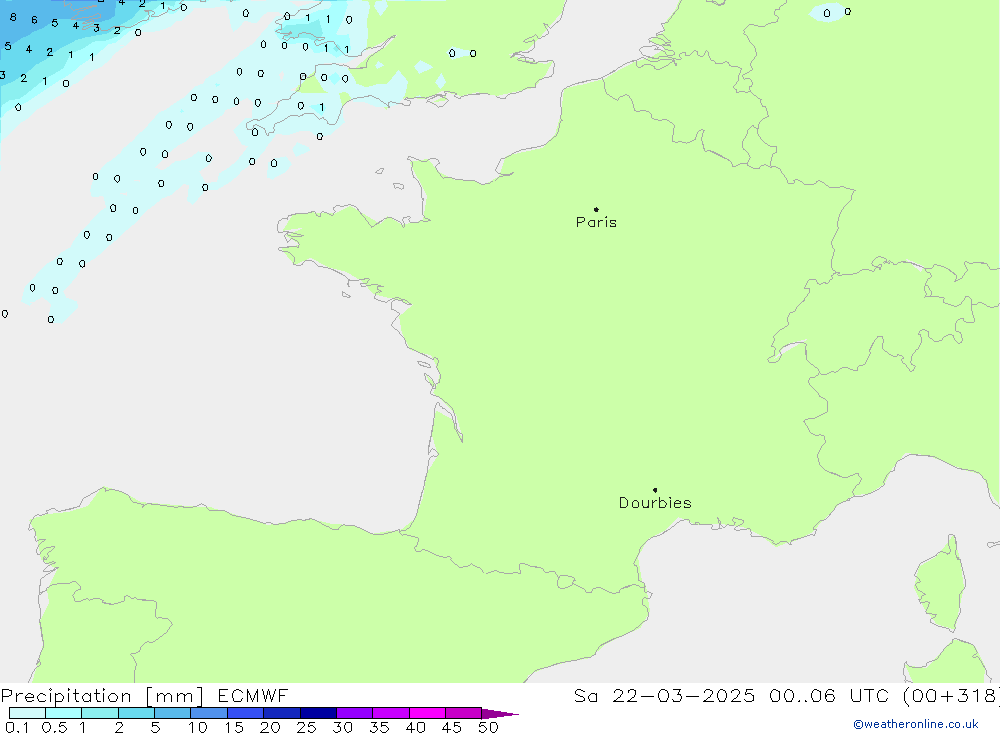The width and height of the screenshot is (1000, 733).
Task: Click the '(00+318)' forecast offset text
Action: 951,696
